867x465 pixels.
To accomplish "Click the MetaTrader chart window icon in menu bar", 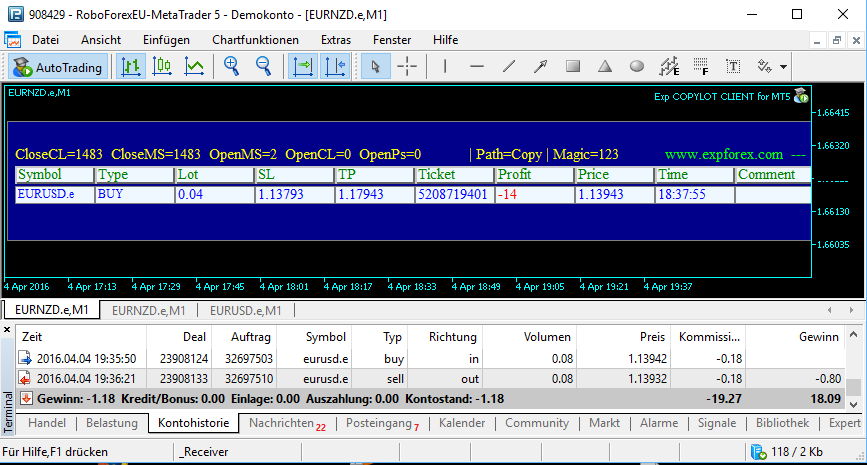I will [x=12, y=40].
